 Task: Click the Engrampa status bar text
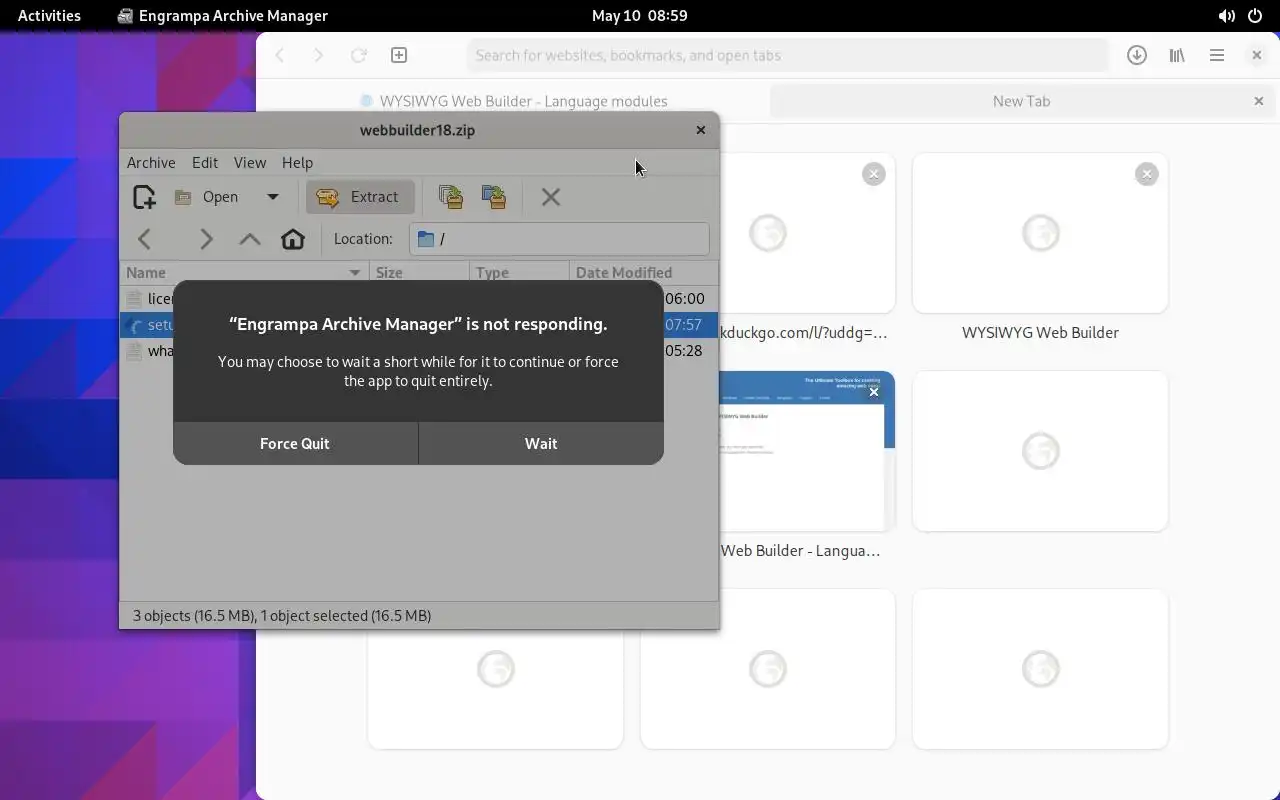click(282, 615)
